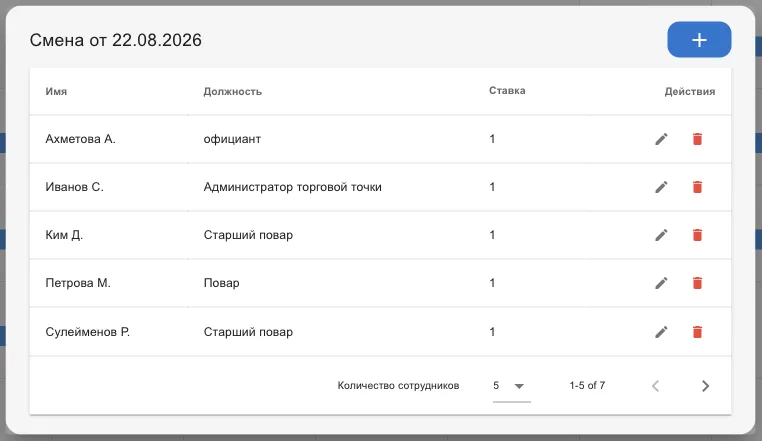
Task: Select the name cell Иванов С.
Action: tap(74, 187)
